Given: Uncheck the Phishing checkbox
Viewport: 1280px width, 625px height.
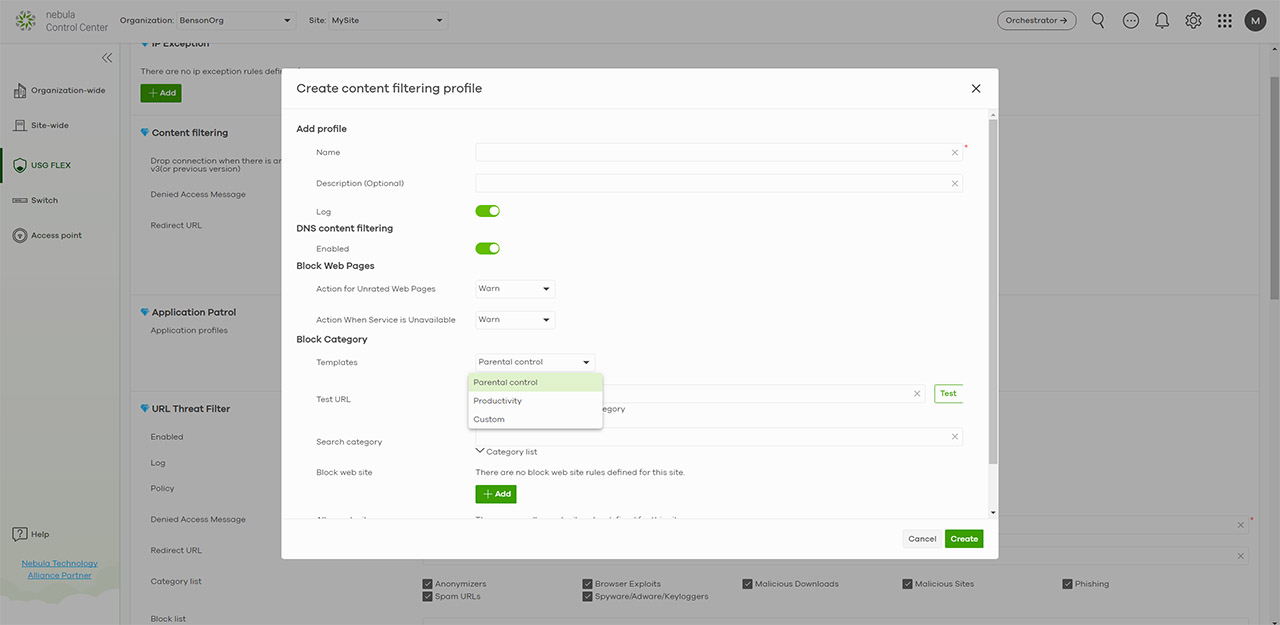Looking at the screenshot, I should tap(1068, 584).
